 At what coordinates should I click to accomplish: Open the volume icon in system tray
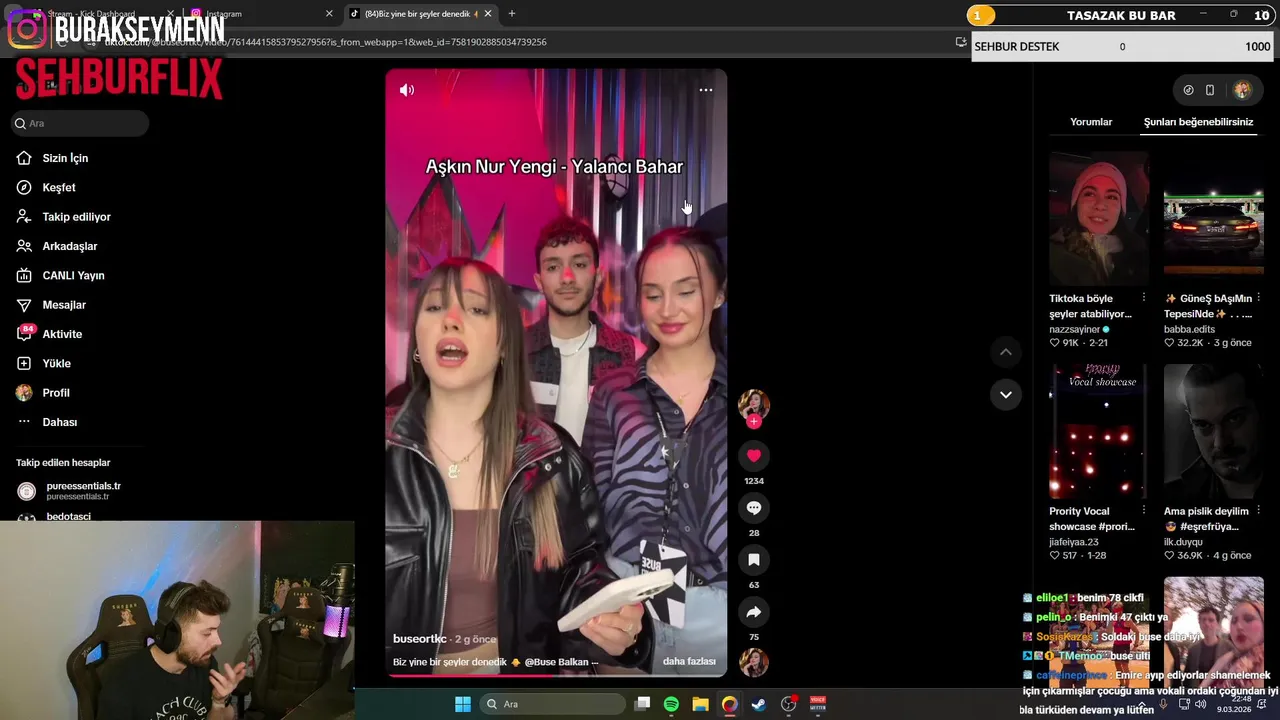coord(1201,704)
